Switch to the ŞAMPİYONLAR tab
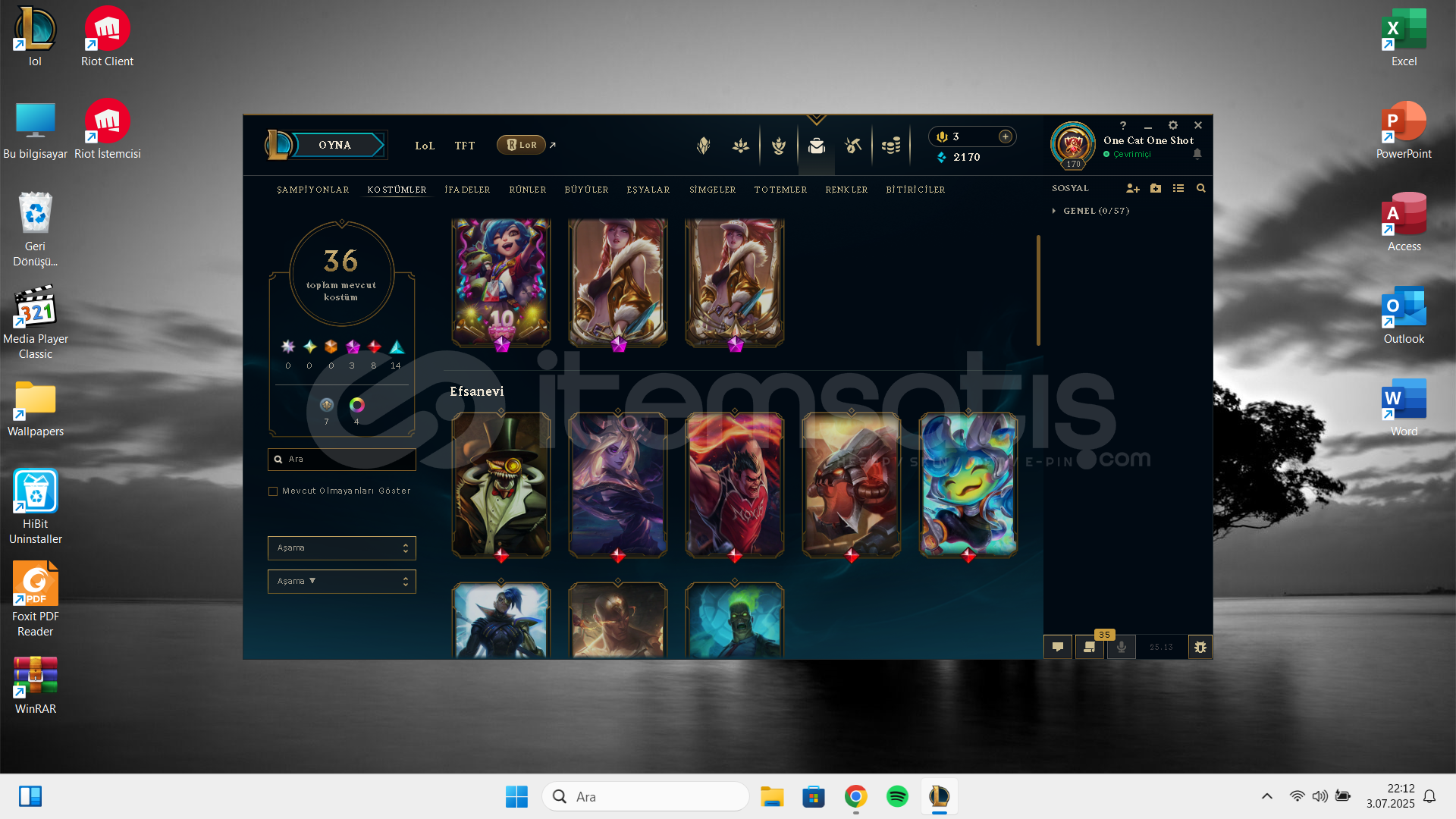Image resolution: width=1456 pixels, height=819 pixels. coord(313,190)
